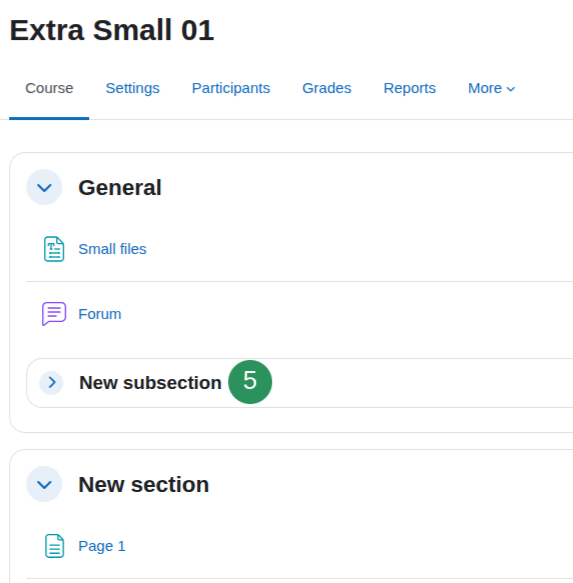Click the New section heading text
The width and height of the screenshot is (573, 583).
pyautogui.click(x=144, y=484)
